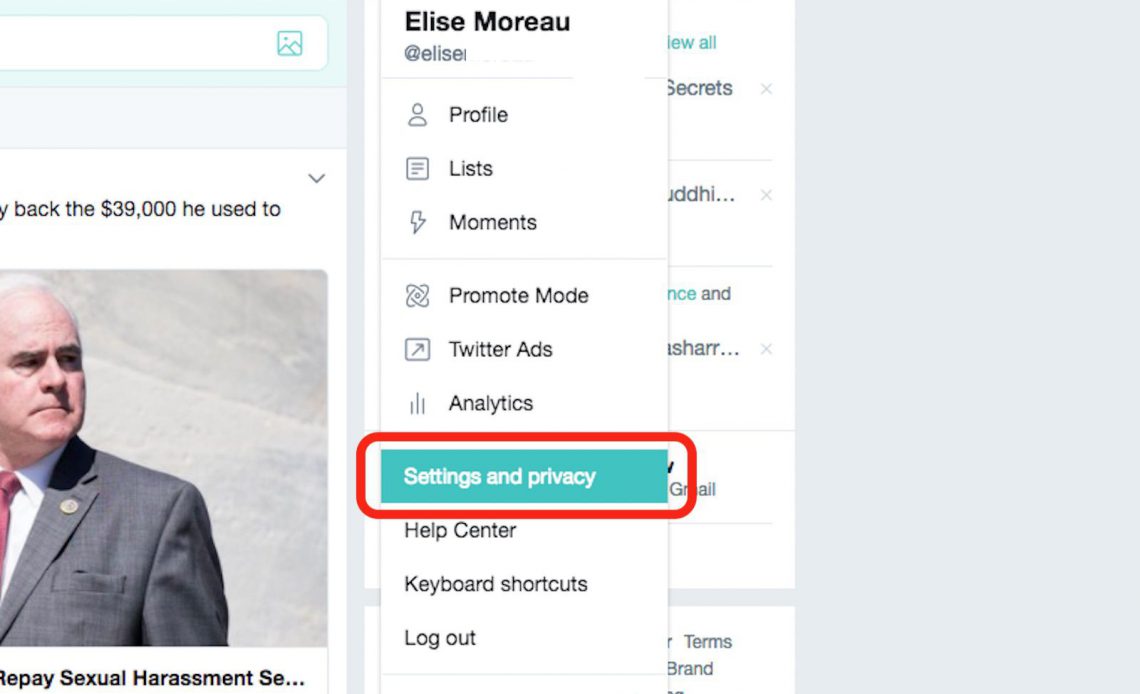Open Profile from the account menu
This screenshot has height=694, width=1140.
[478, 115]
